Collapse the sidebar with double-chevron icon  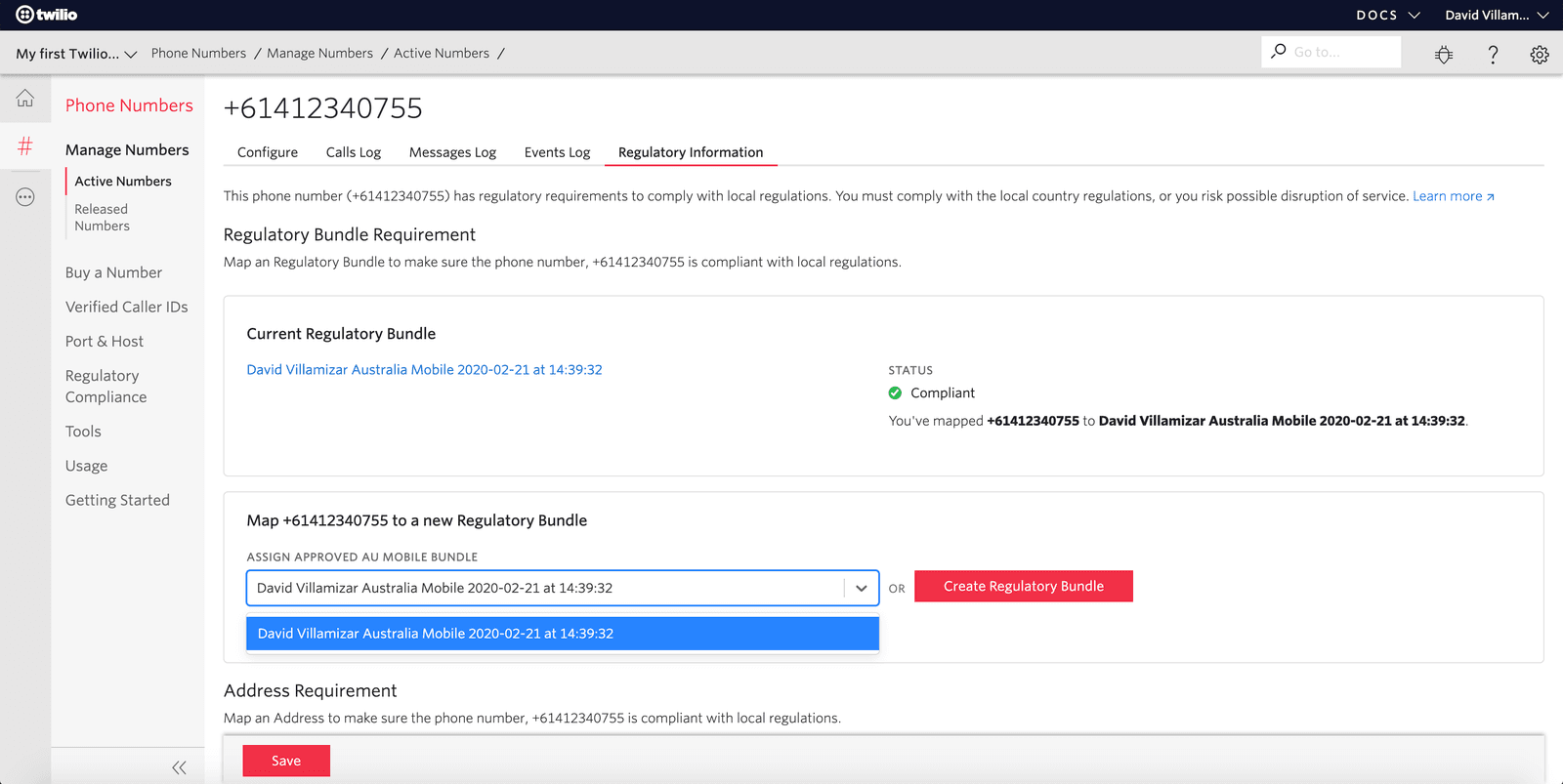(x=179, y=767)
